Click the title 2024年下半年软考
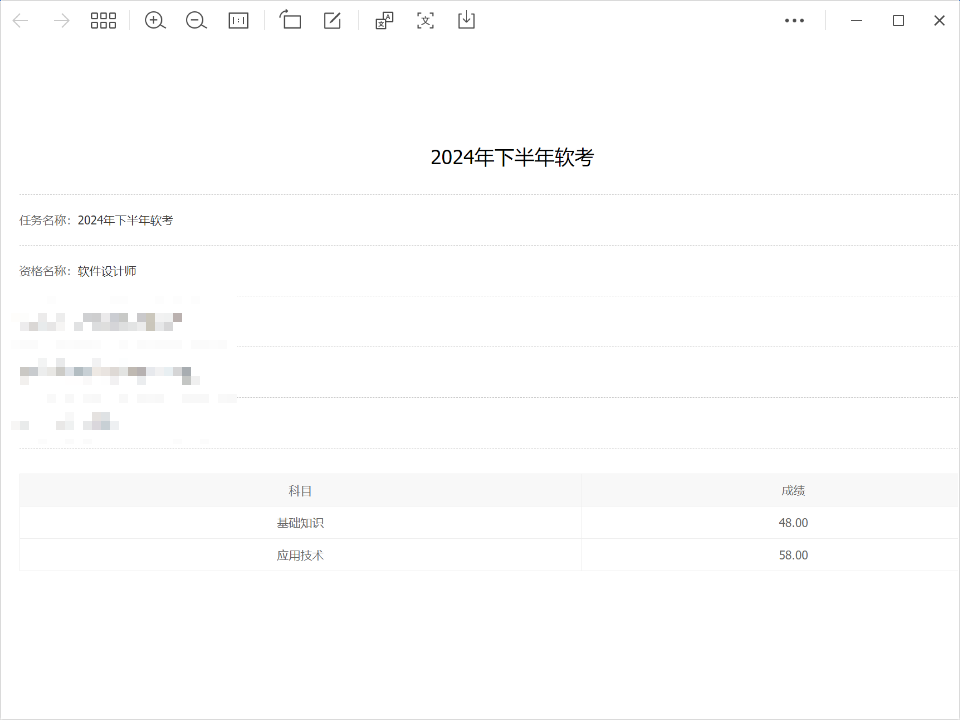This screenshot has height=720, width=960. pyautogui.click(x=512, y=157)
